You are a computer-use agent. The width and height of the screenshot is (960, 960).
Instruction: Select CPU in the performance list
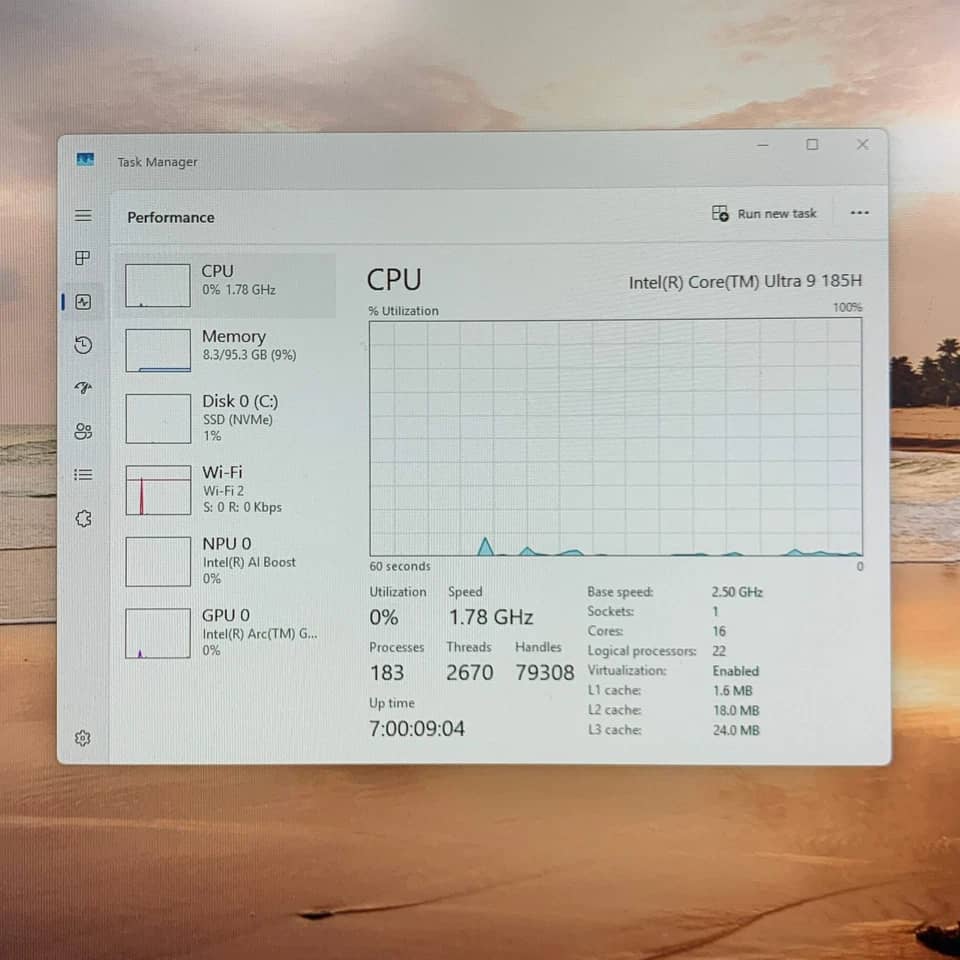(x=225, y=285)
